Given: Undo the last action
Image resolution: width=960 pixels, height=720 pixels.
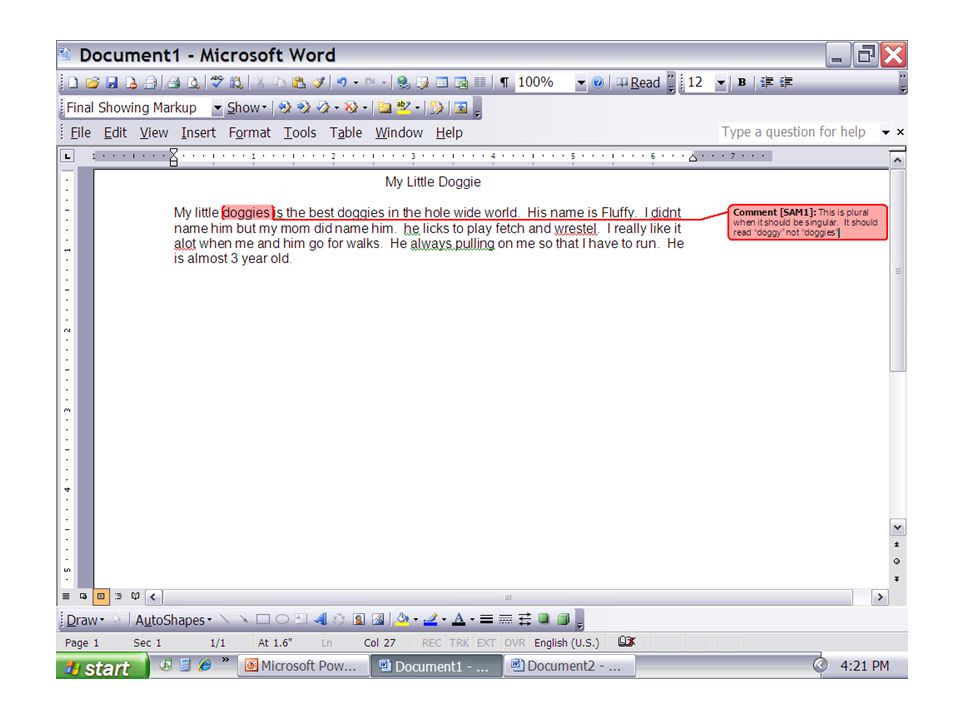Looking at the screenshot, I should tap(342, 83).
